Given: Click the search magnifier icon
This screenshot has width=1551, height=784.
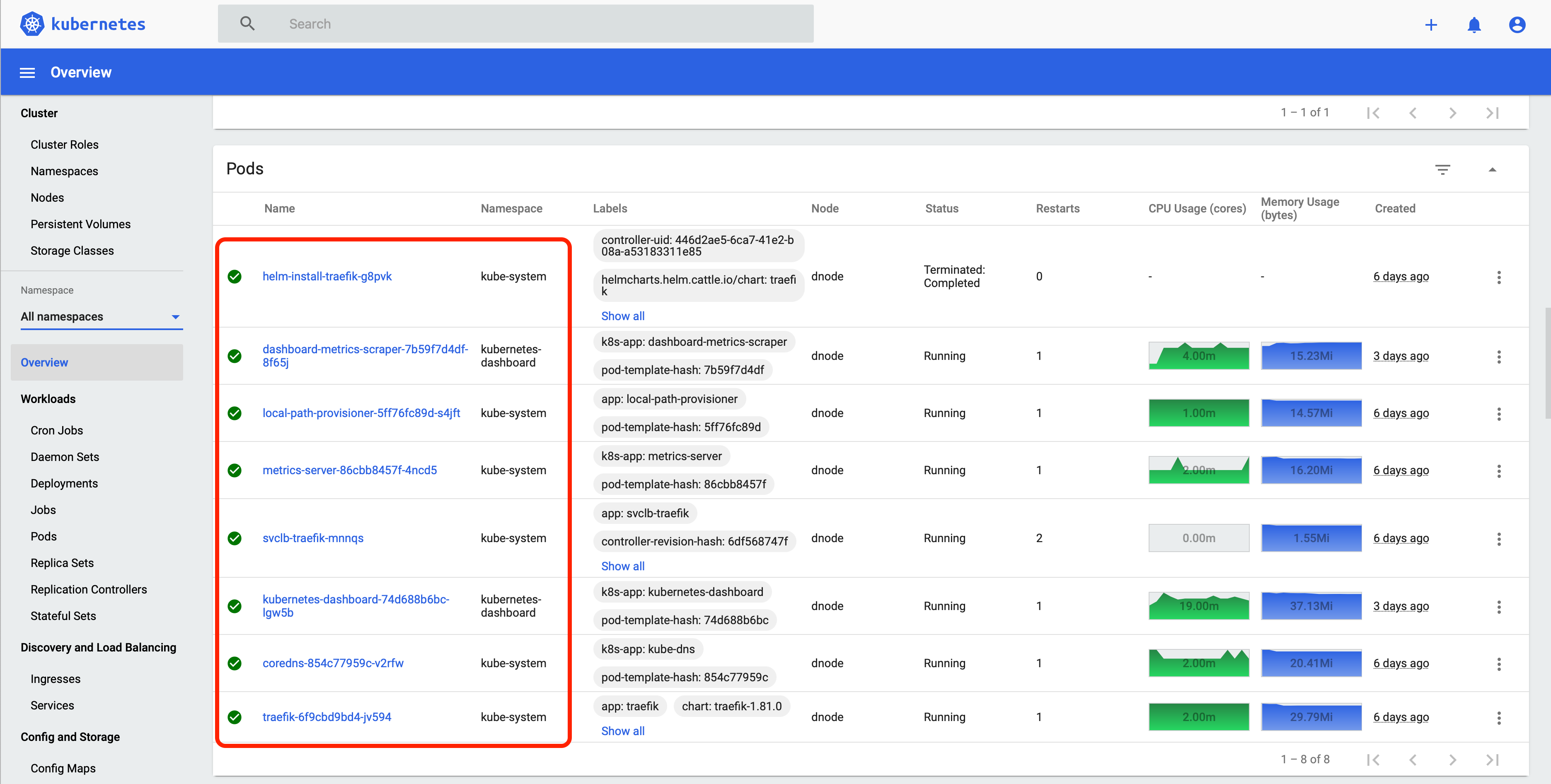Looking at the screenshot, I should (247, 24).
